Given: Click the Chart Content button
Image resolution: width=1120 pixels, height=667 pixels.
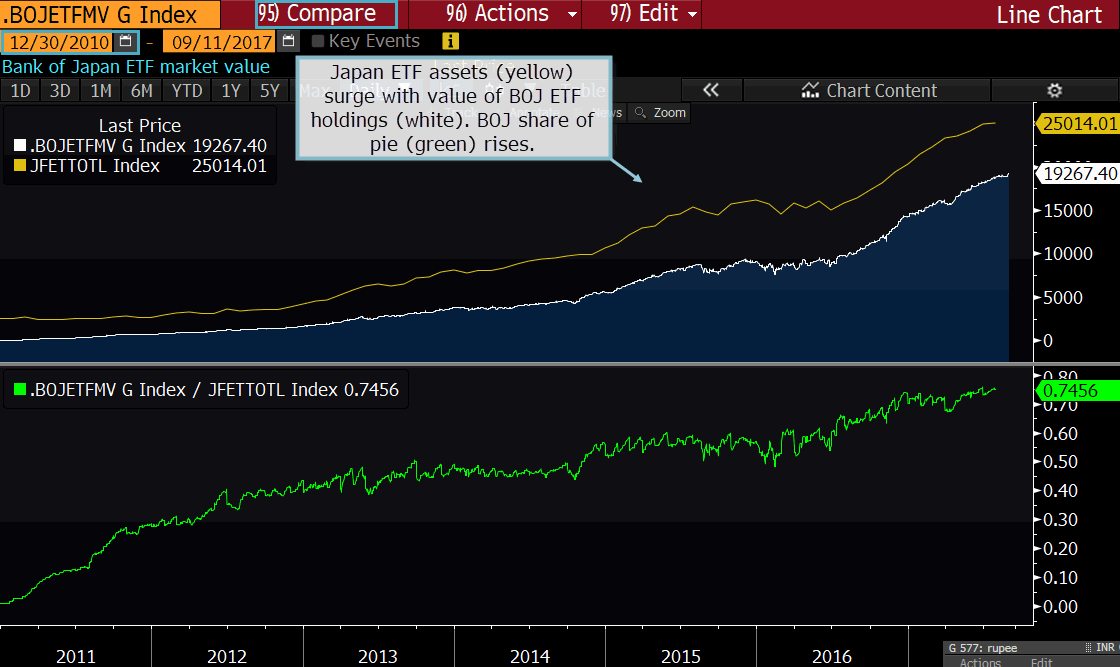Looking at the screenshot, I should [868, 91].
